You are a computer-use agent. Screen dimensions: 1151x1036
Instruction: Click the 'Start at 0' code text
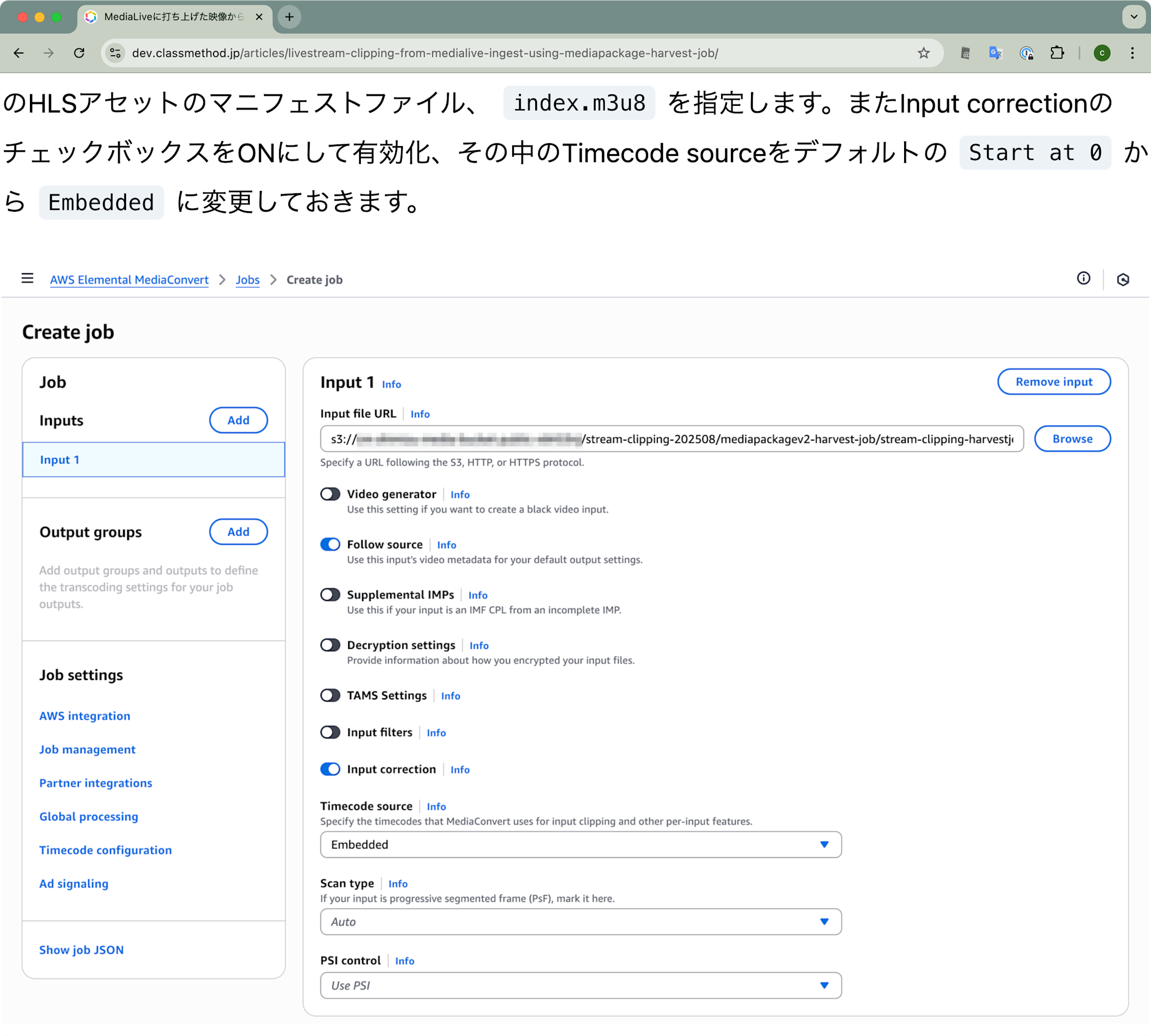pos(1035,152)
